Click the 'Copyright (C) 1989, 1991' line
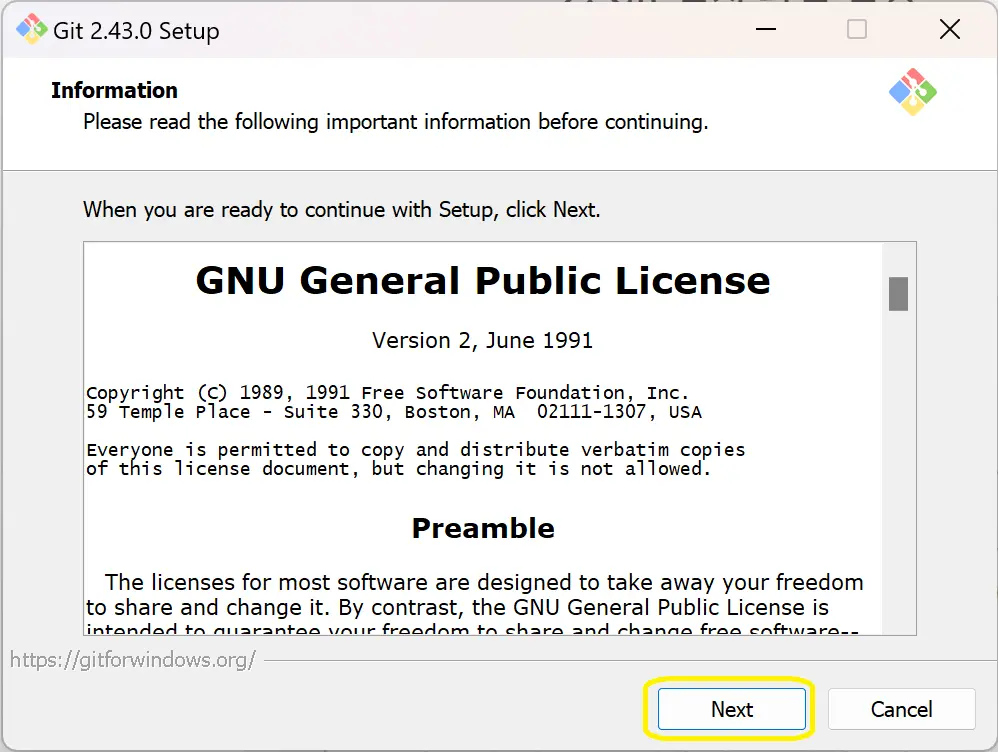Image resolution: width=998 pixels, height=752 pixels. pyautogui.click(x=388, y=392)
